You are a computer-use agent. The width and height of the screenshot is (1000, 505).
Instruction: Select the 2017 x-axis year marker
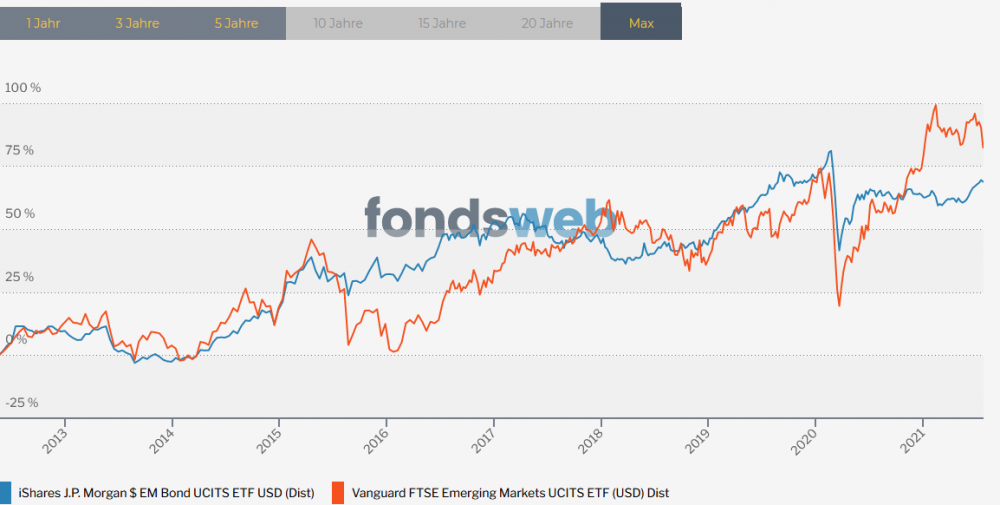tap(486, 440)
